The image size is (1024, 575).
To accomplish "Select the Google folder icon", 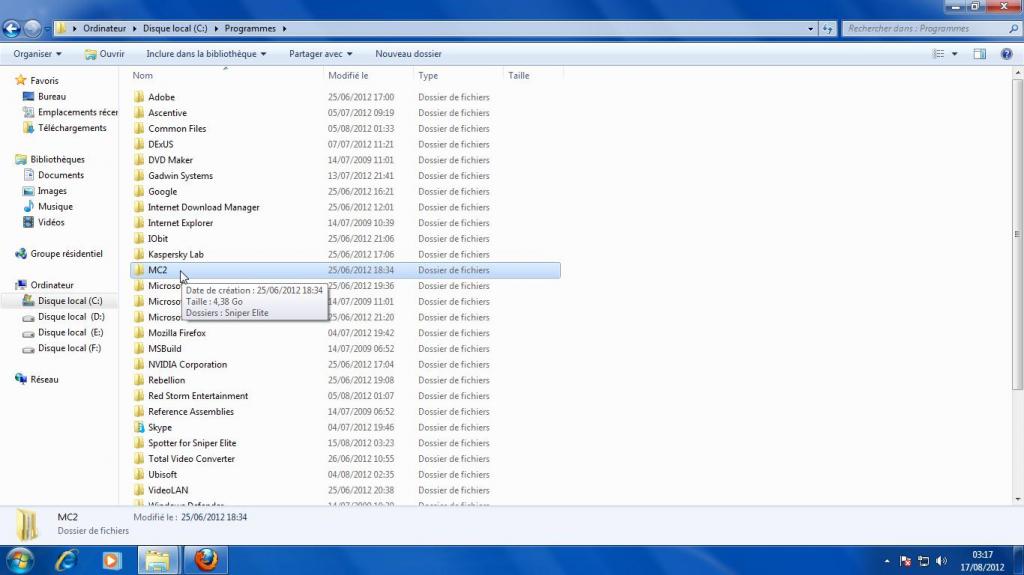I will [138, 191].
